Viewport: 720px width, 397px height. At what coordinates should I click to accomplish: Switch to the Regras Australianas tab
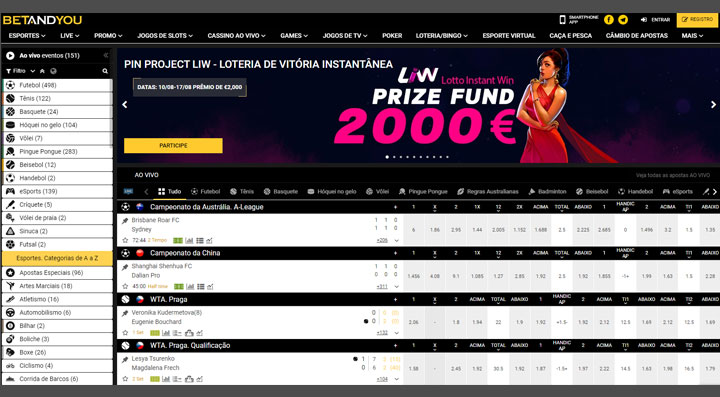[x=488, y=192]
